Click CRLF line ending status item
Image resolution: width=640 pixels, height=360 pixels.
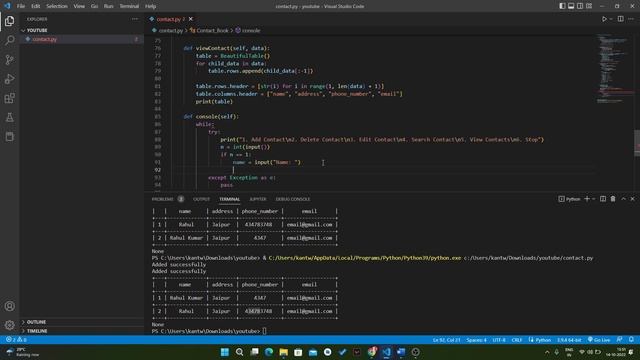(517, 340)
